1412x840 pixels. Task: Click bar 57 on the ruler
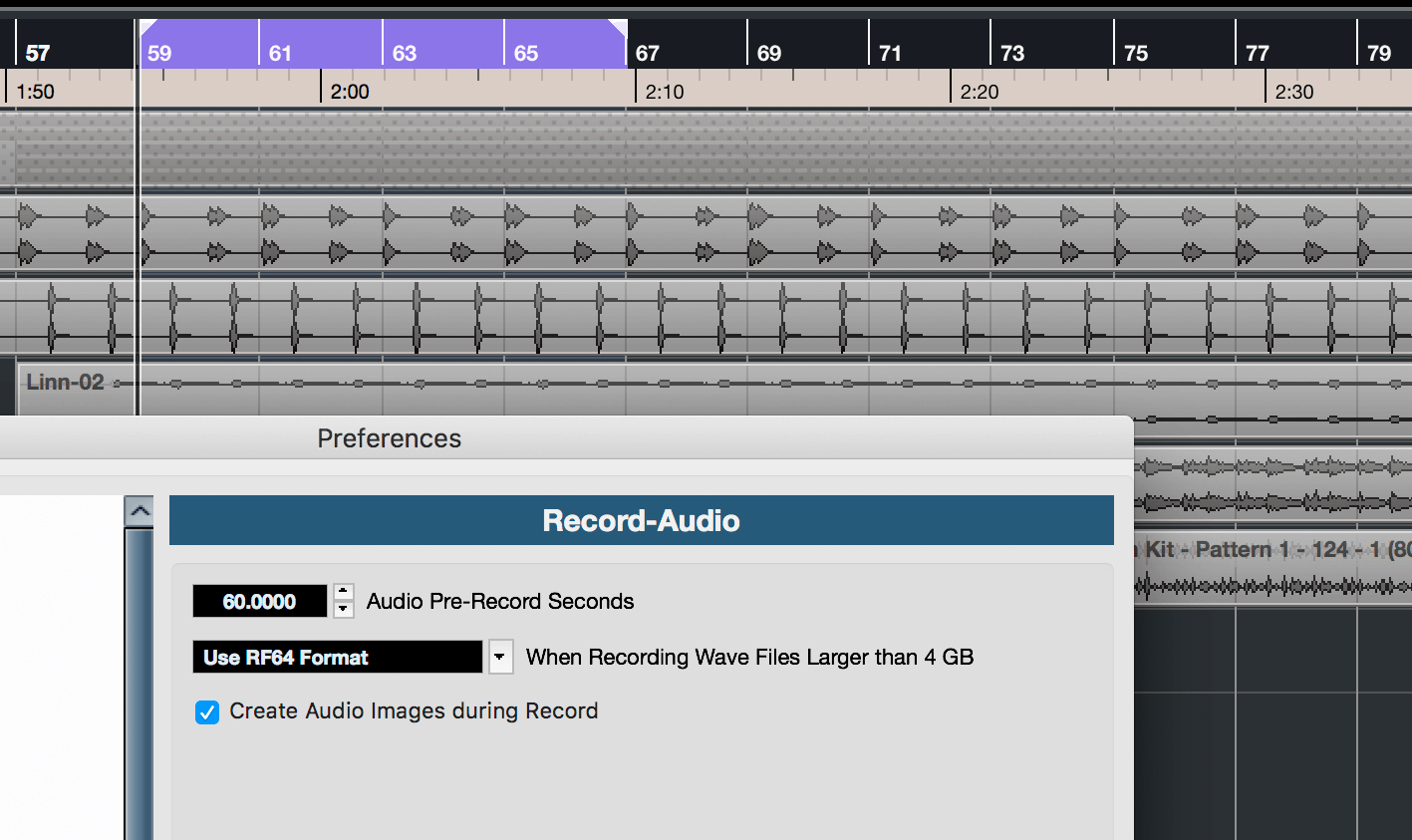38,53
